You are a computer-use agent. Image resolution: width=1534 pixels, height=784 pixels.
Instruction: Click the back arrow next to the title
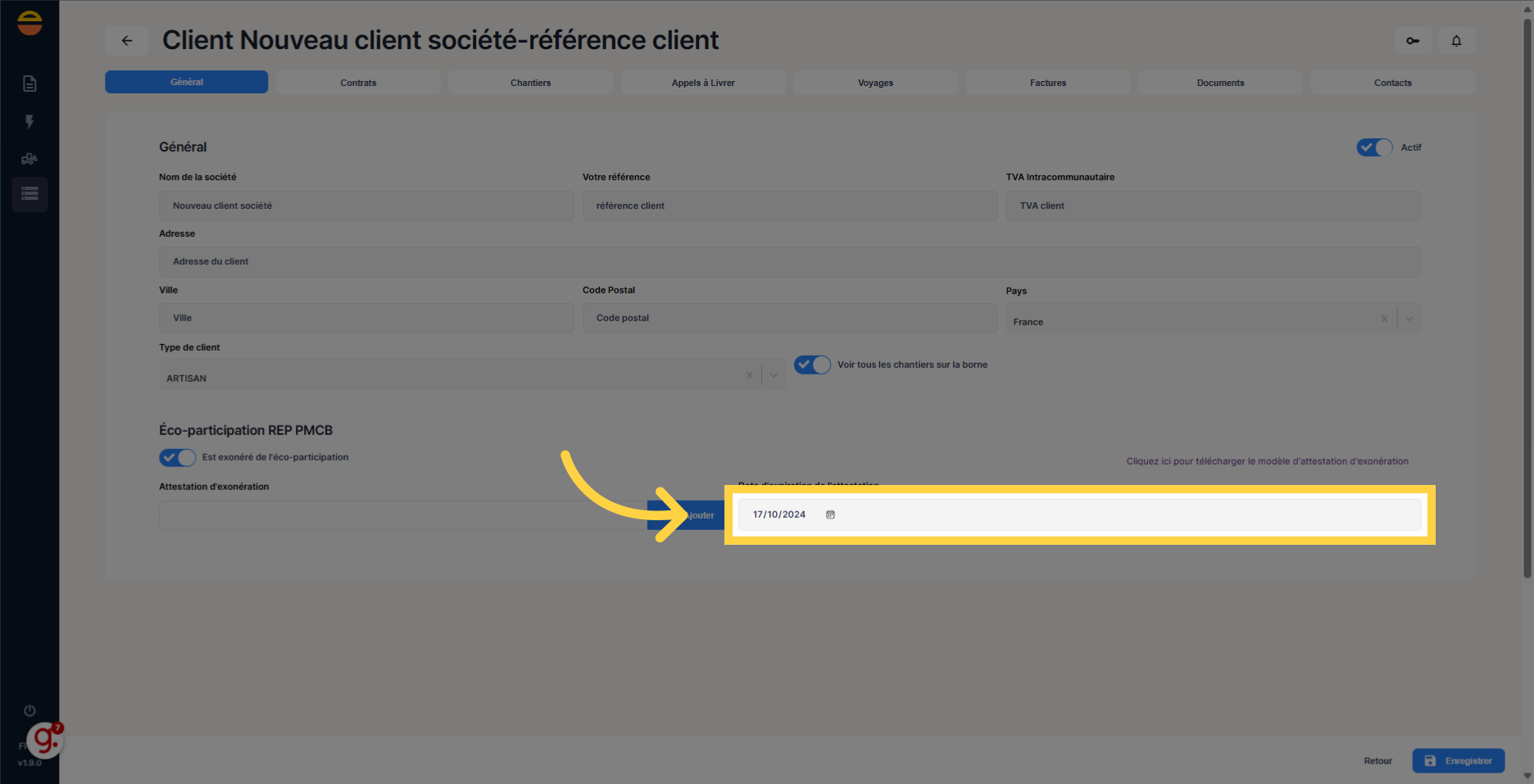pos(127,41)
